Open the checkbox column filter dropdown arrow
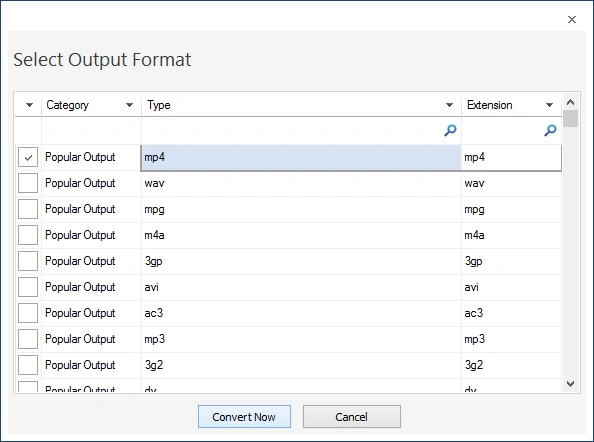 [29, 105]
